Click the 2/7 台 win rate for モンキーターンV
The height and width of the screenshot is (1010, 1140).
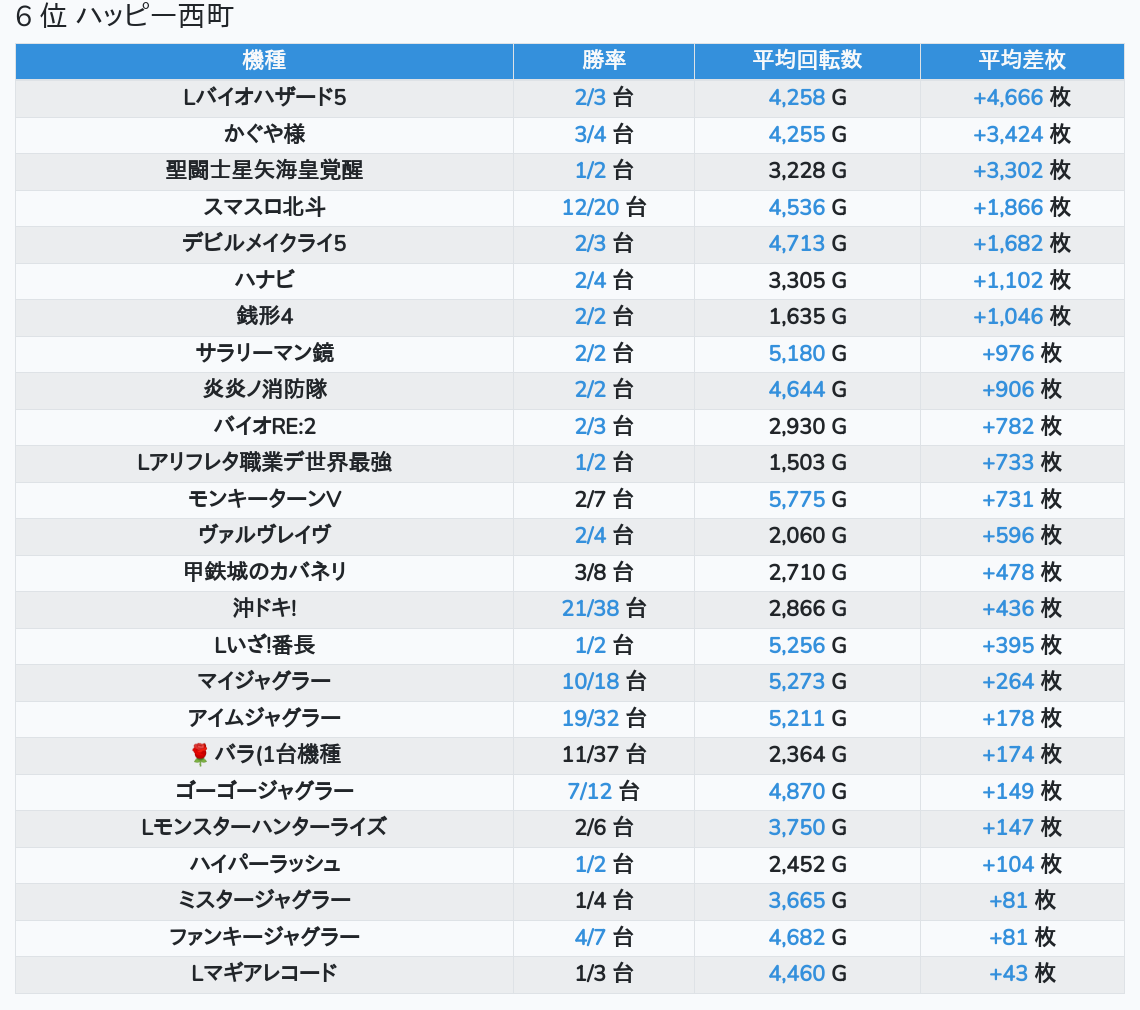(x=603, y=500)
